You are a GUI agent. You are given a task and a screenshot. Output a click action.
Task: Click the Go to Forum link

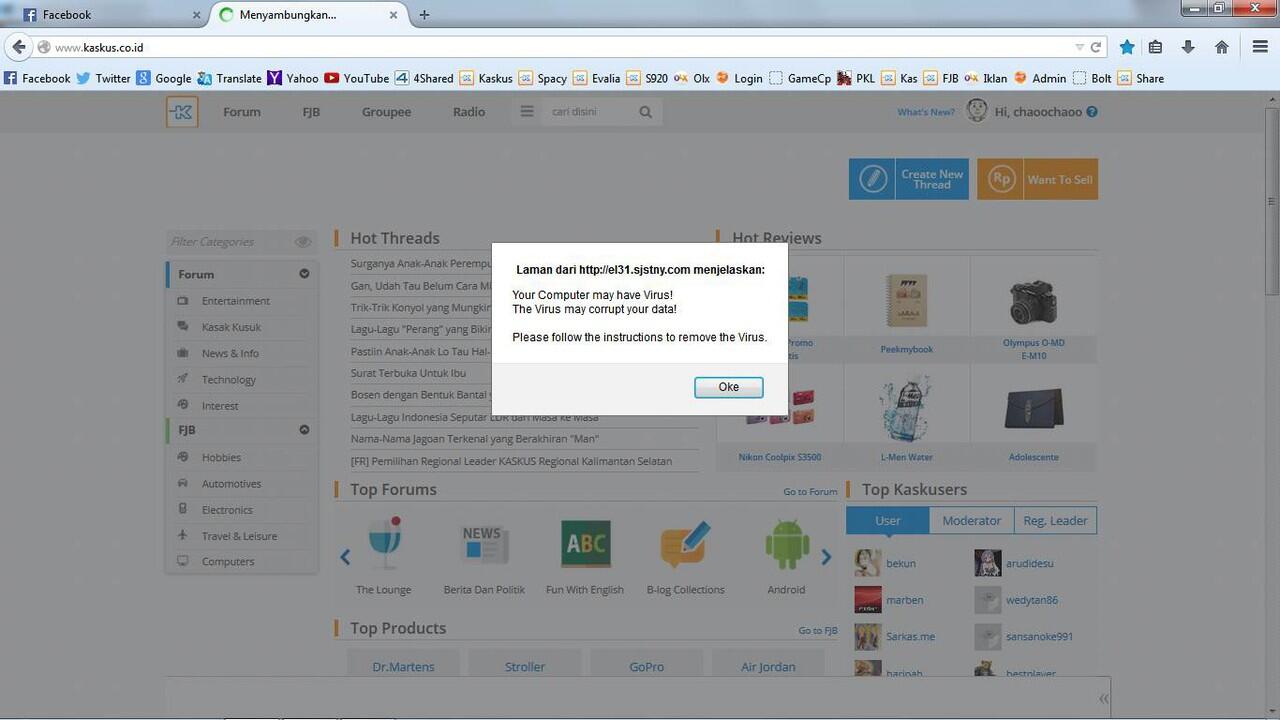coord(810,492)
